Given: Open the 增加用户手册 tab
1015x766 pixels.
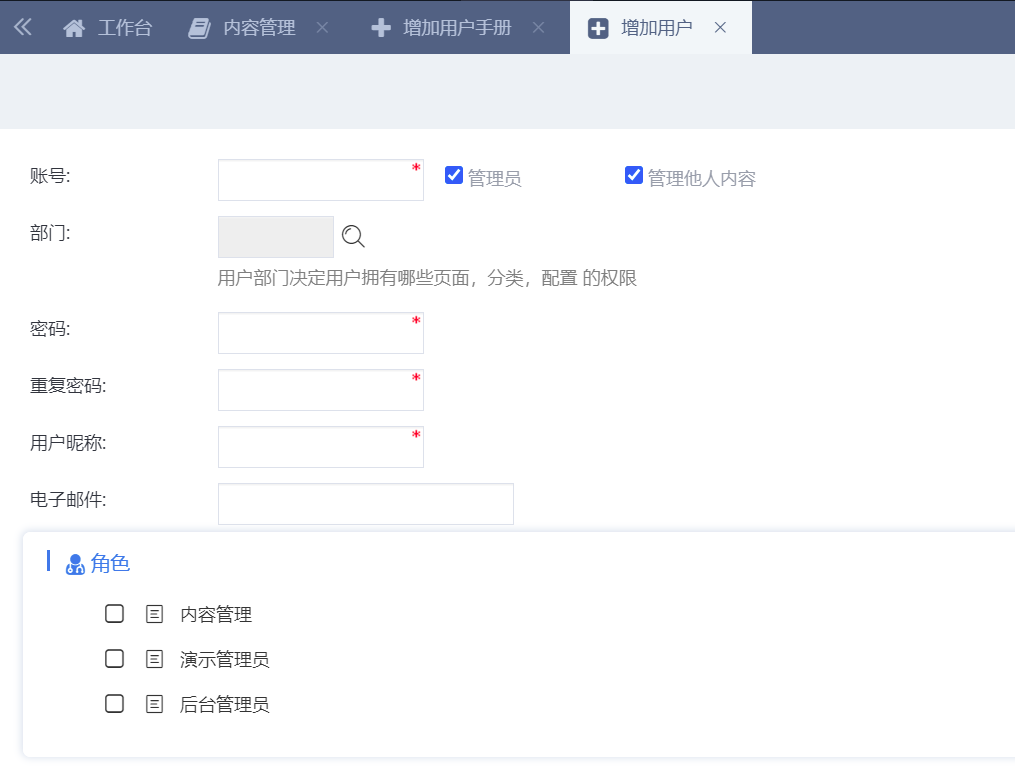Looking at the screenshot, I should pos(443,28).
